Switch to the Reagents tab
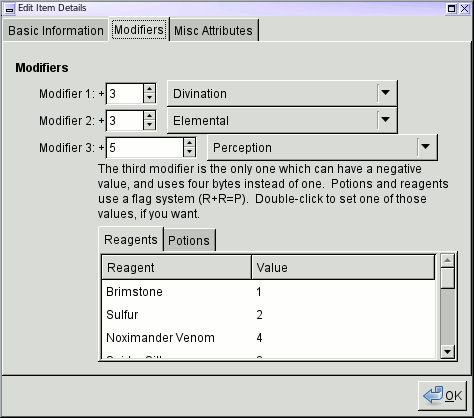The image size is (474, 418). [x=131, y=240]
